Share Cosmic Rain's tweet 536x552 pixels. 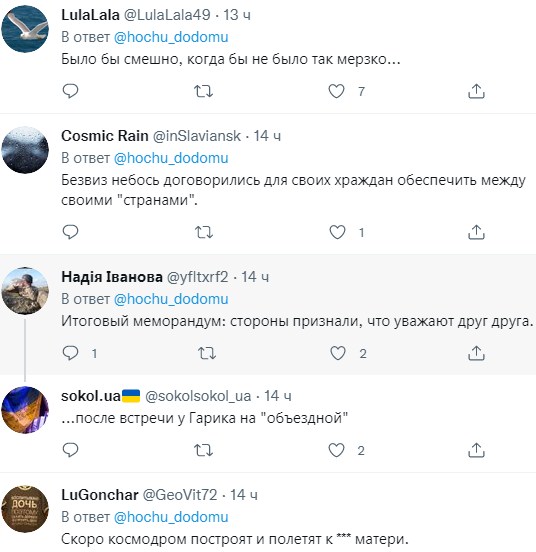pos(476,232)
